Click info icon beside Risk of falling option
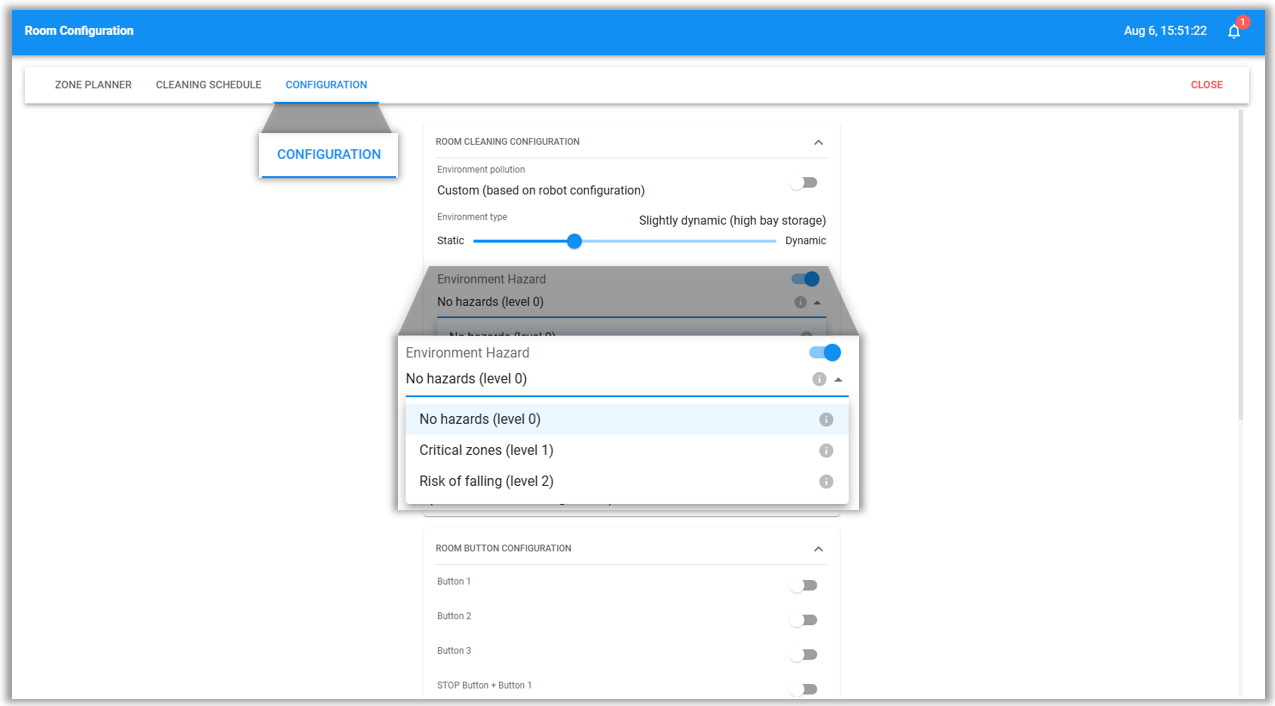 point(826,482)
